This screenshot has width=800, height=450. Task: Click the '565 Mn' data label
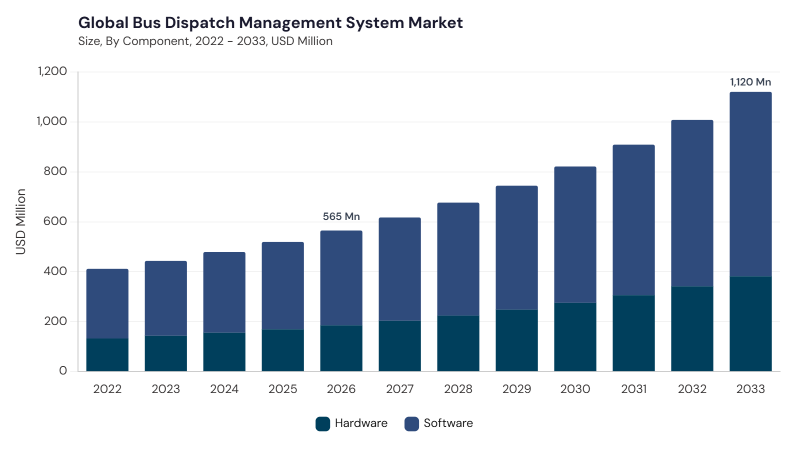341,216
